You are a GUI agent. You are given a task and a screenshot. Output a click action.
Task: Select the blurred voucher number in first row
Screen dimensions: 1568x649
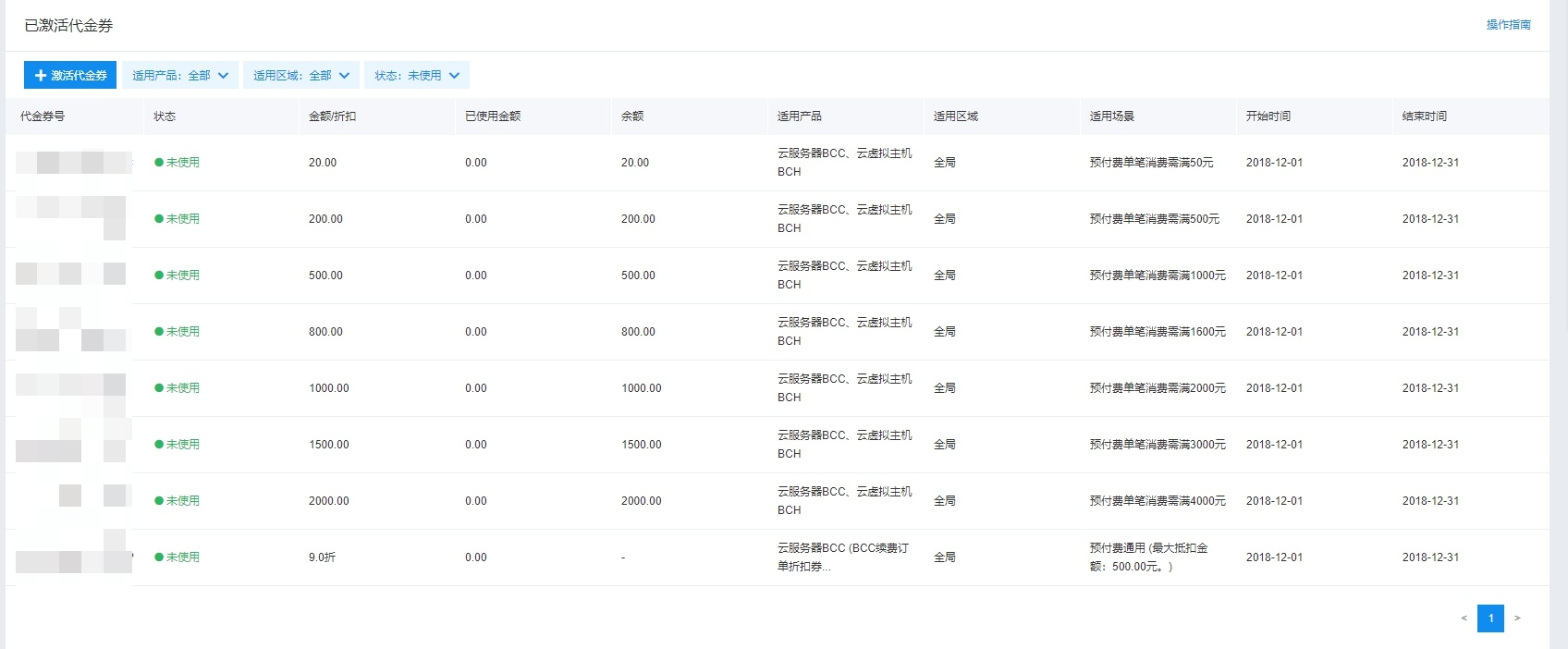pyautogui.click(x=74, y=163)
